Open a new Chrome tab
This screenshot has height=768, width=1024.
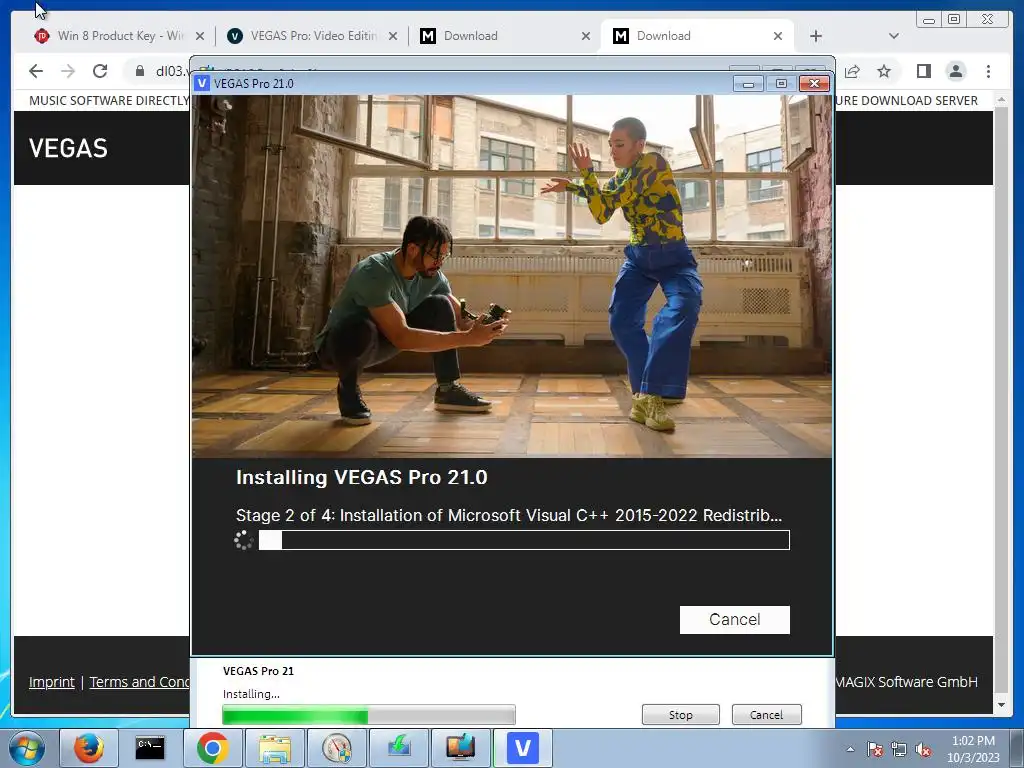click(x=816, y=36)
